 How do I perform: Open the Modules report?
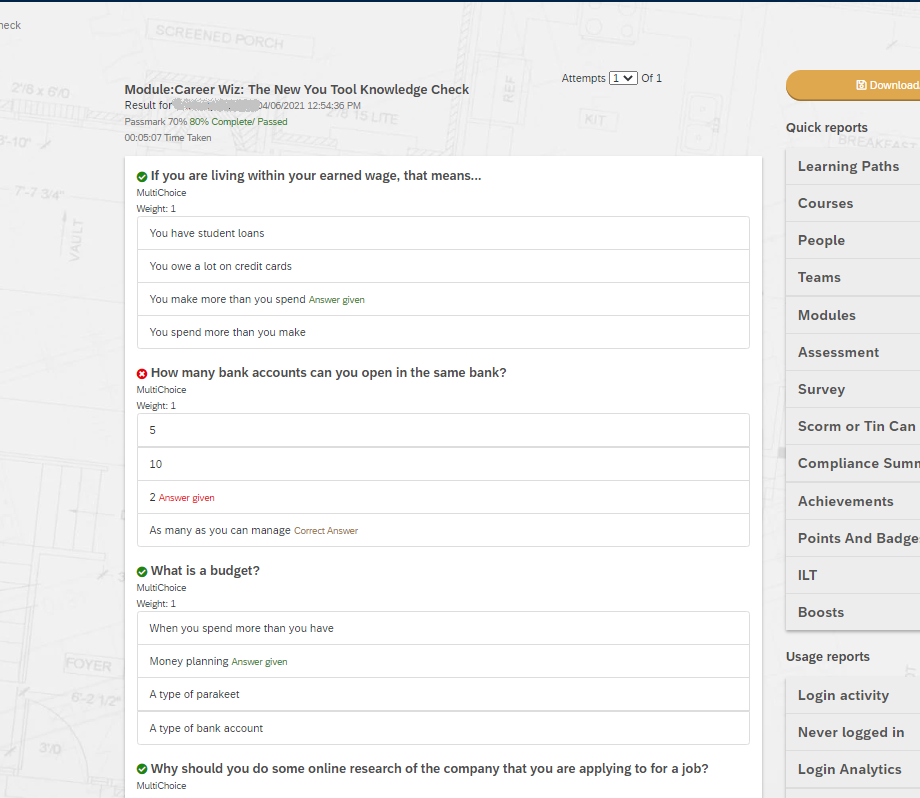826,315
